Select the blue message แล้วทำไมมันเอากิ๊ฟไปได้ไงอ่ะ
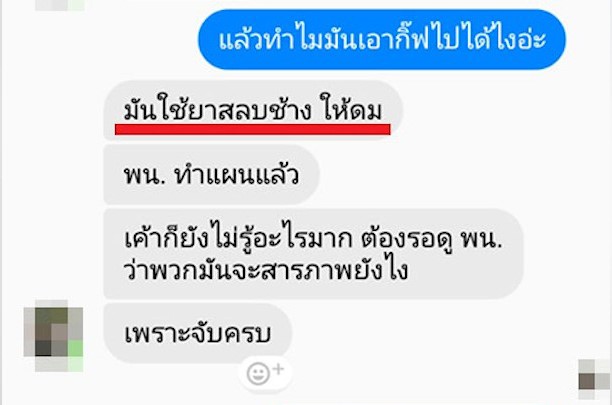This screenshot has width=612, height=405. tap(382, 40)
